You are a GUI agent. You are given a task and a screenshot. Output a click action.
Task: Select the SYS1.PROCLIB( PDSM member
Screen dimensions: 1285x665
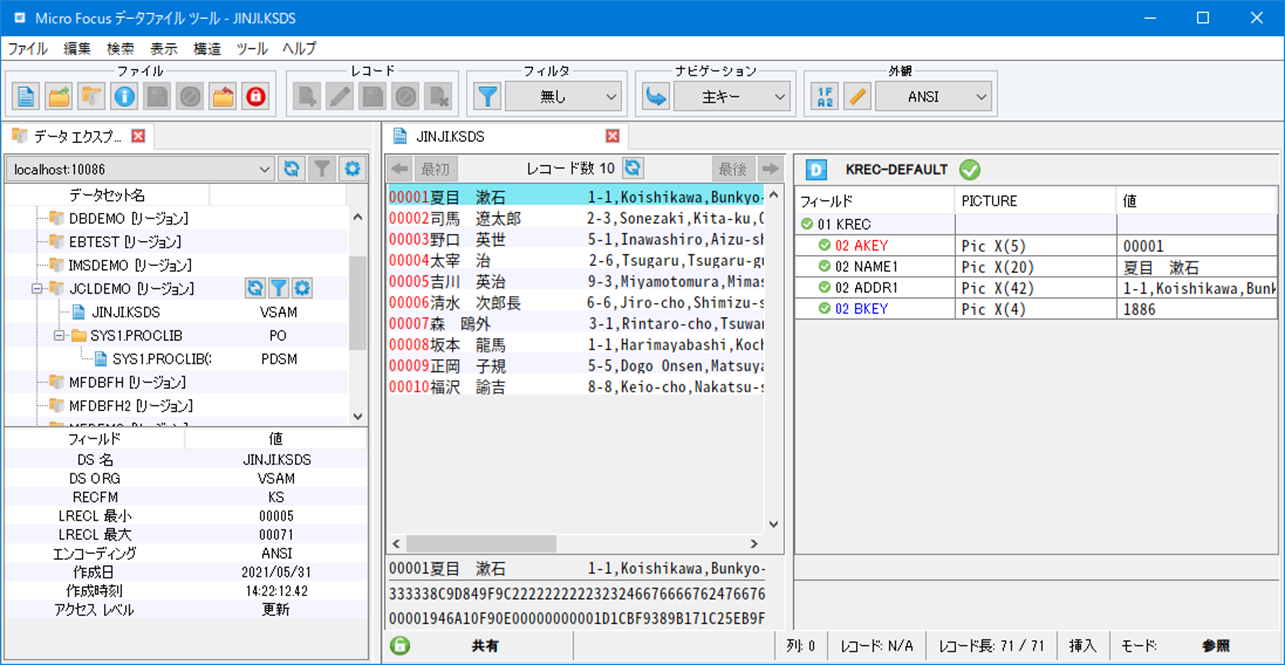coord(162,359)
